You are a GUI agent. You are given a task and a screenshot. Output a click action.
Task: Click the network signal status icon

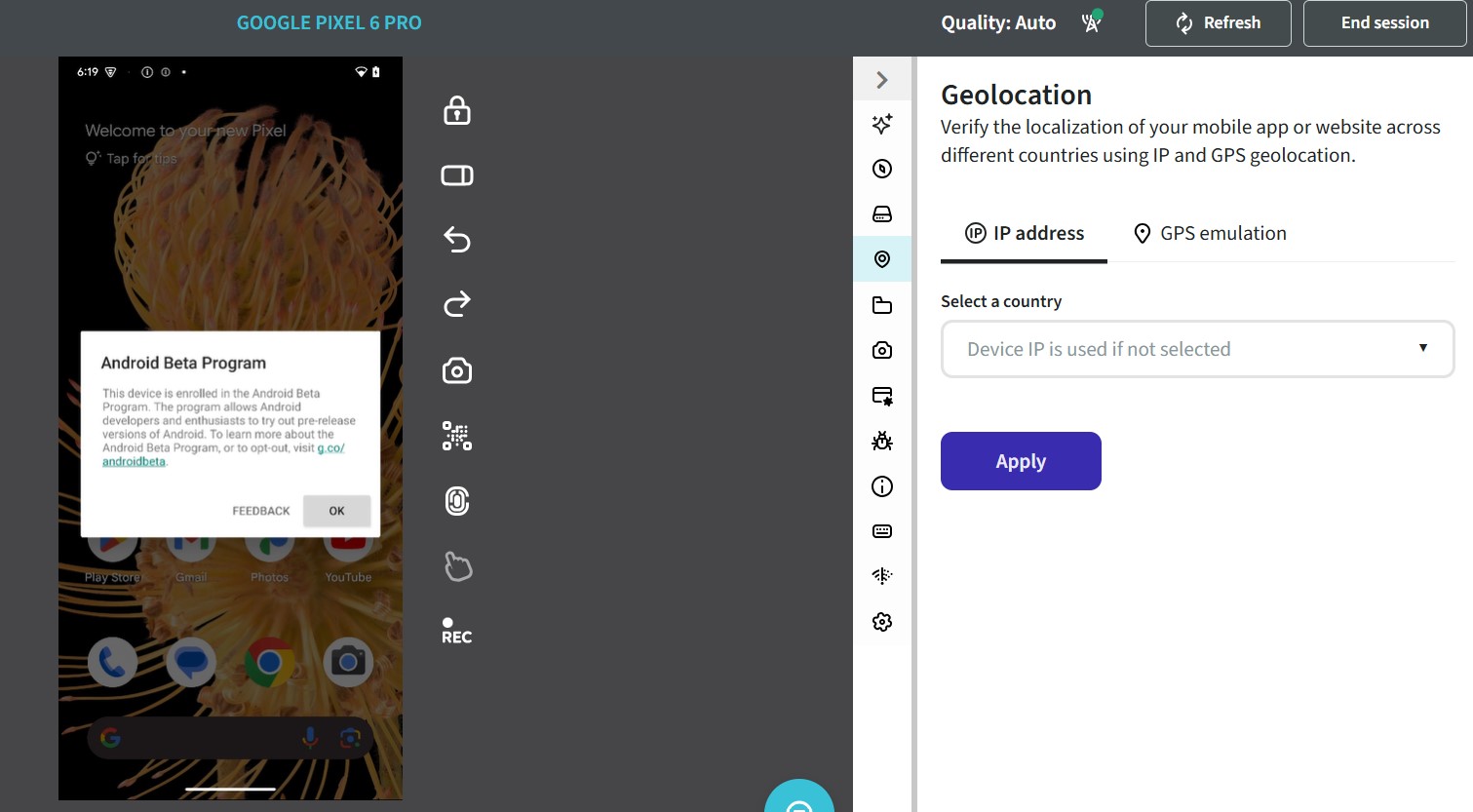pos(1092,21)
